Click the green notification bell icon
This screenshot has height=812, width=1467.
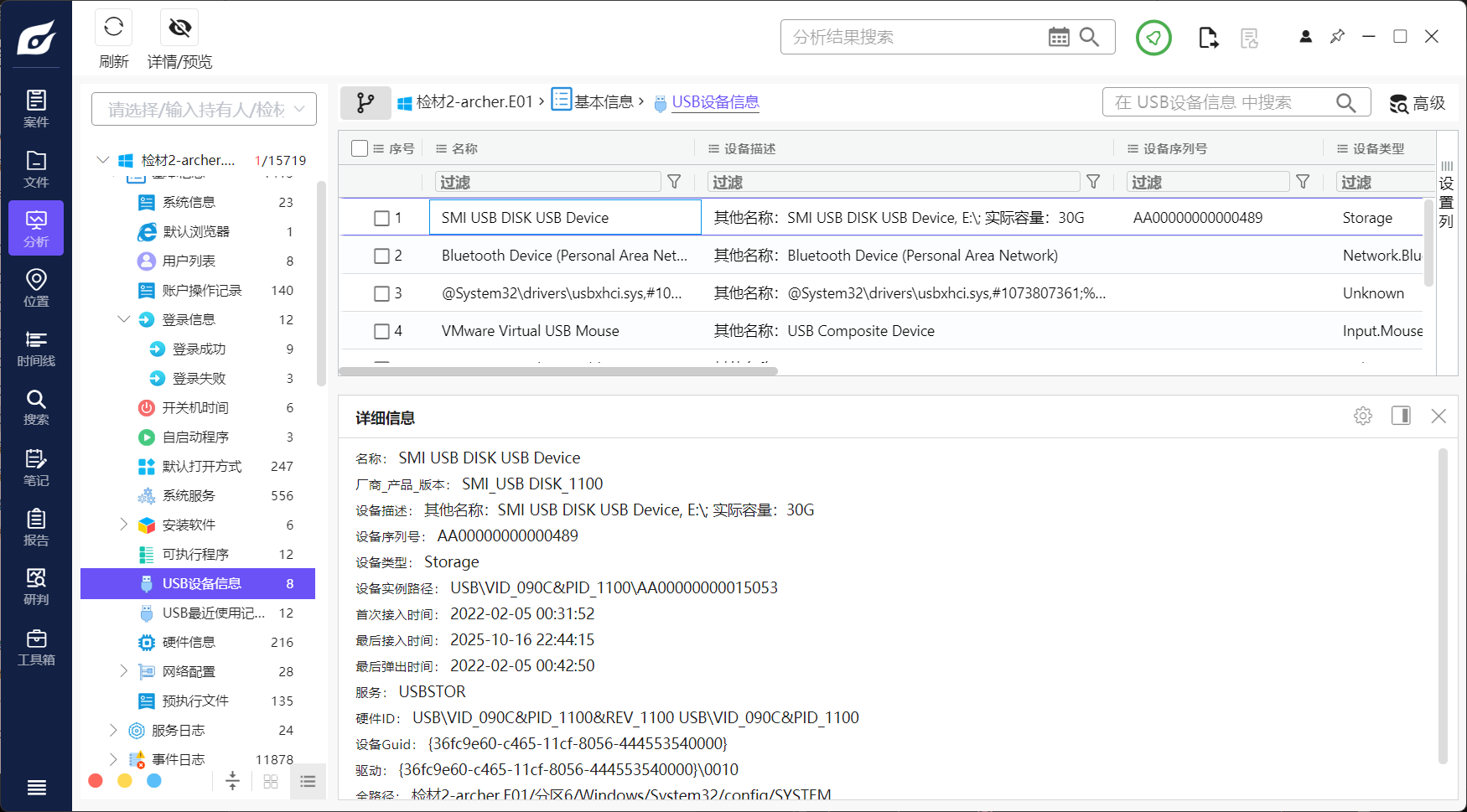pos(1153,37)
